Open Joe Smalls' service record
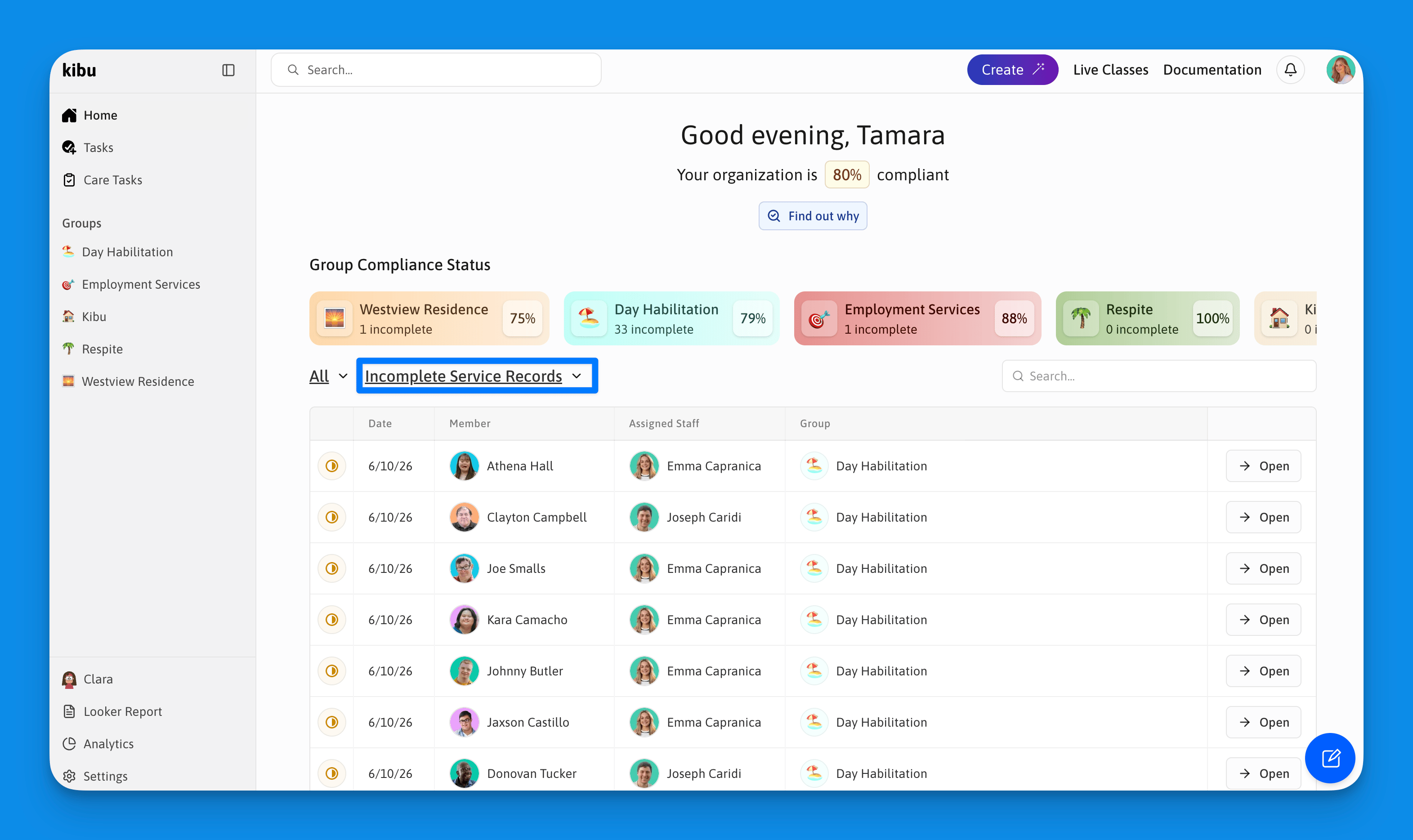 pyautogui.click(x=1263, y=568)
